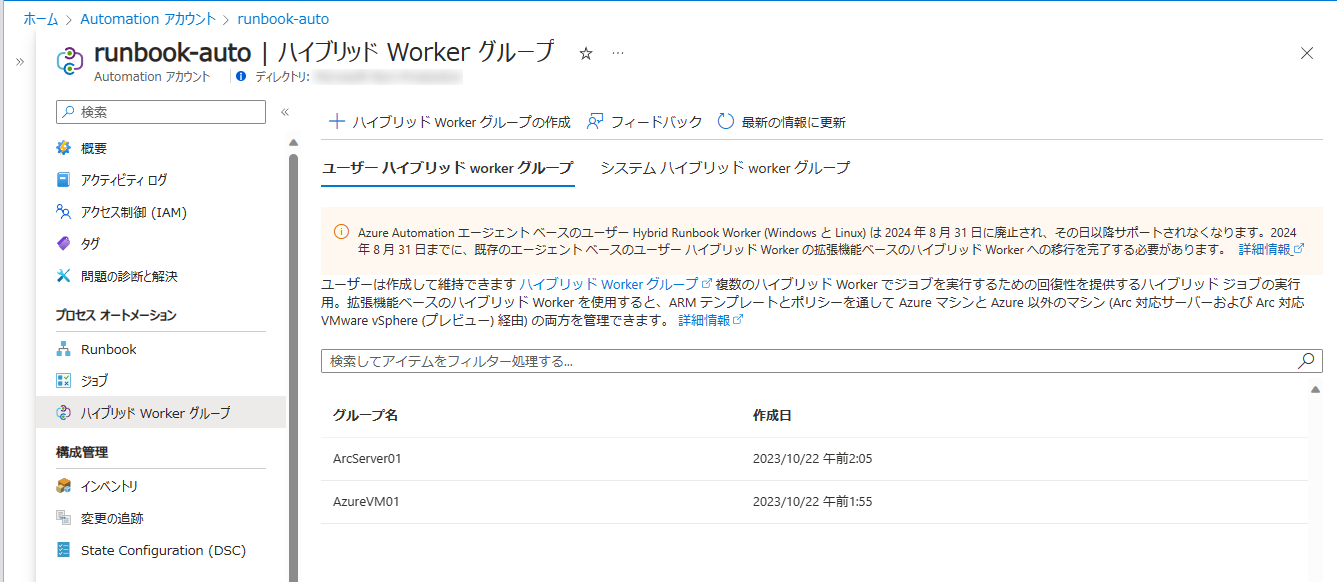Click the ジョブ icon
1337x582 pixels.
(x=64, y=381)
